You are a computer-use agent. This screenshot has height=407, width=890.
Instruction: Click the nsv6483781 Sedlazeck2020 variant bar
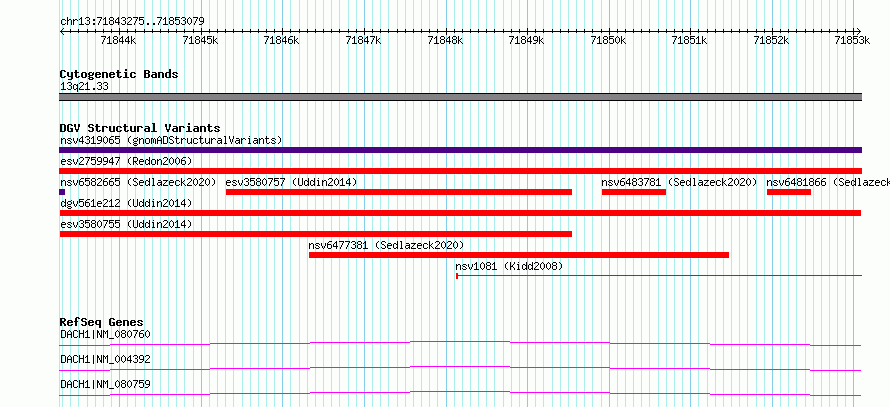click(x=633, y=192)
